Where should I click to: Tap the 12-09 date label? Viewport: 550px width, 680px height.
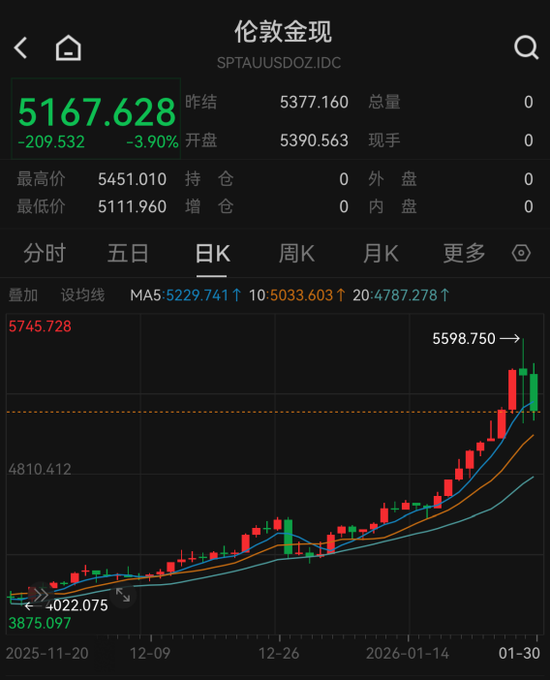tap(150, 654)
